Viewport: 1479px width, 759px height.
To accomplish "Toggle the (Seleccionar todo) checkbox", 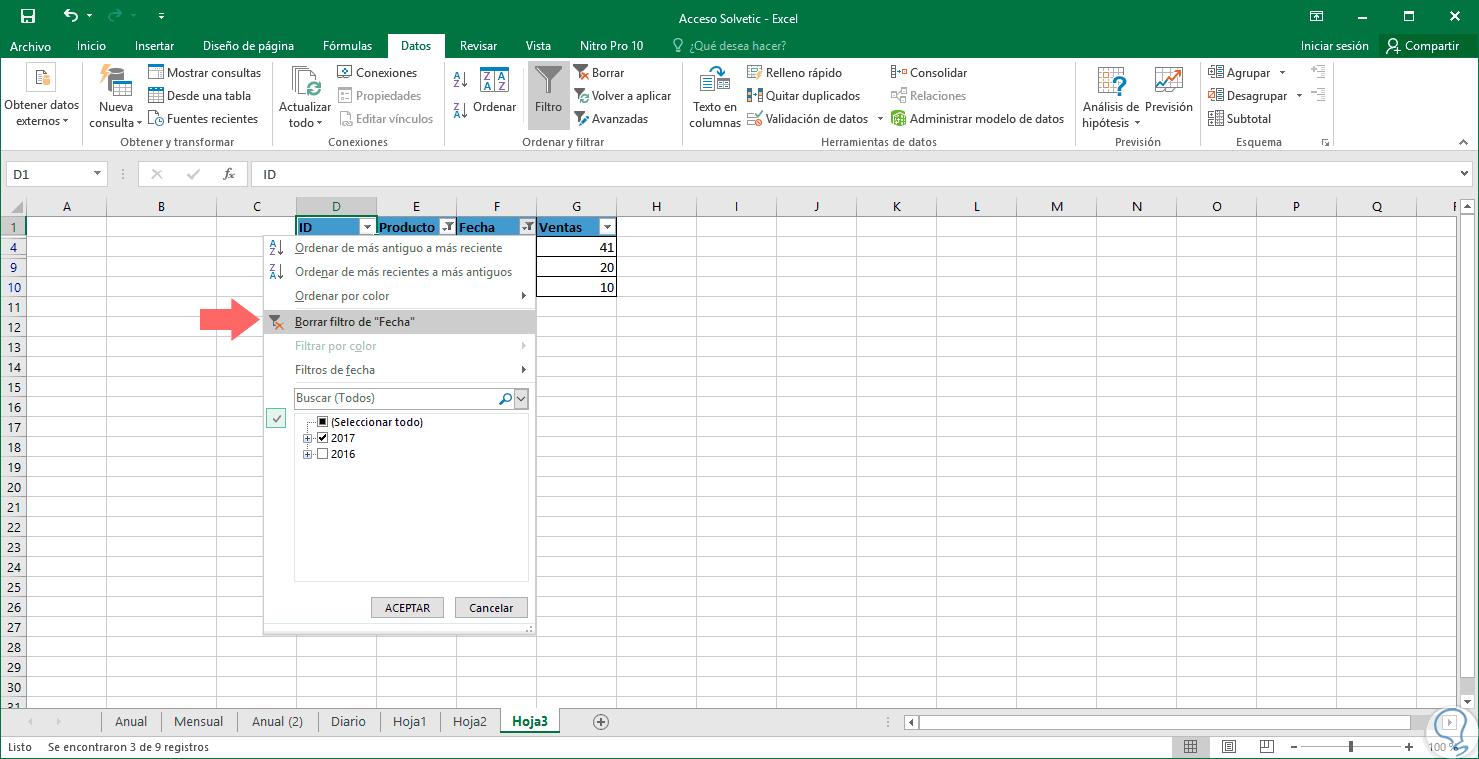I will coord(322,422).
